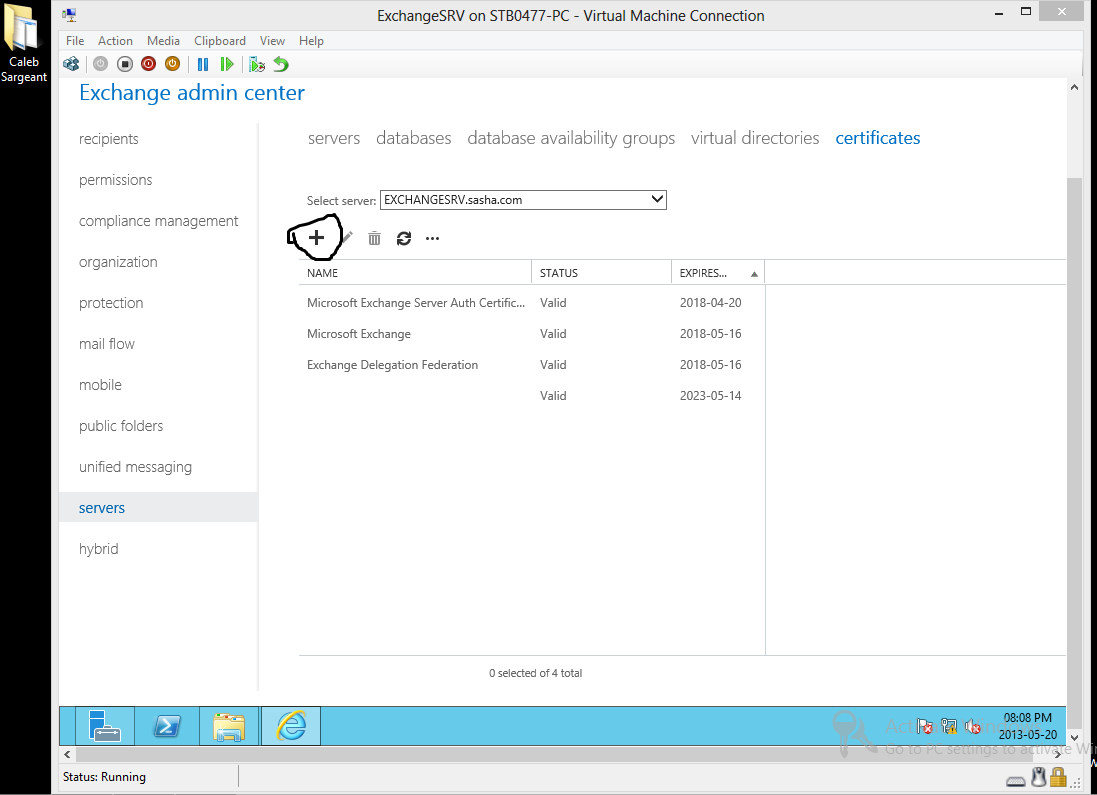Screen dimensions: 1097x795
Task: Open the protection section
Action: click(111, 303)
